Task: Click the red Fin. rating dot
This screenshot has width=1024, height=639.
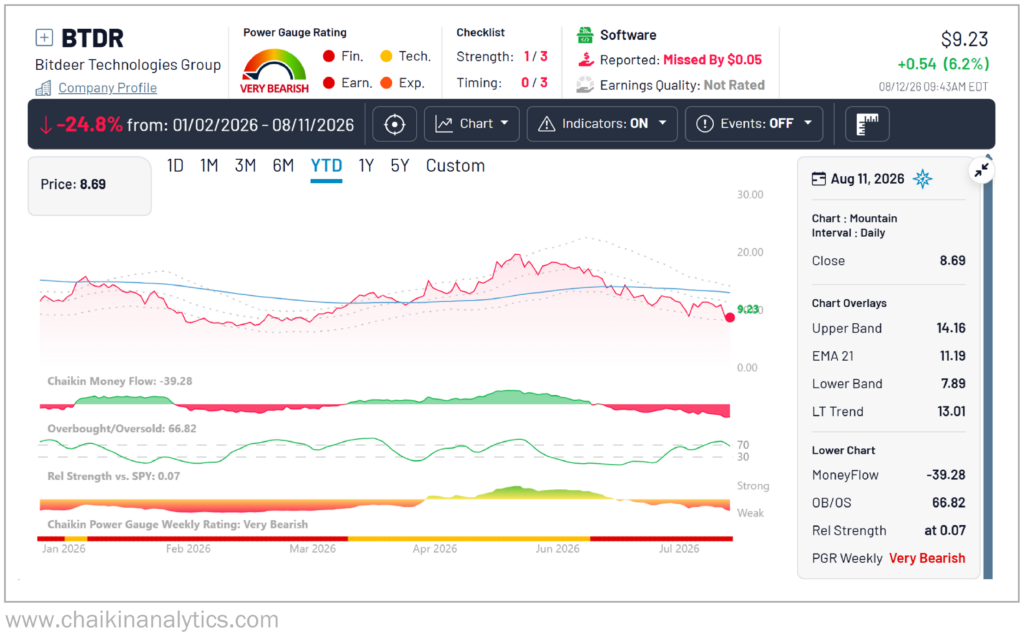Action: [328, 56]
